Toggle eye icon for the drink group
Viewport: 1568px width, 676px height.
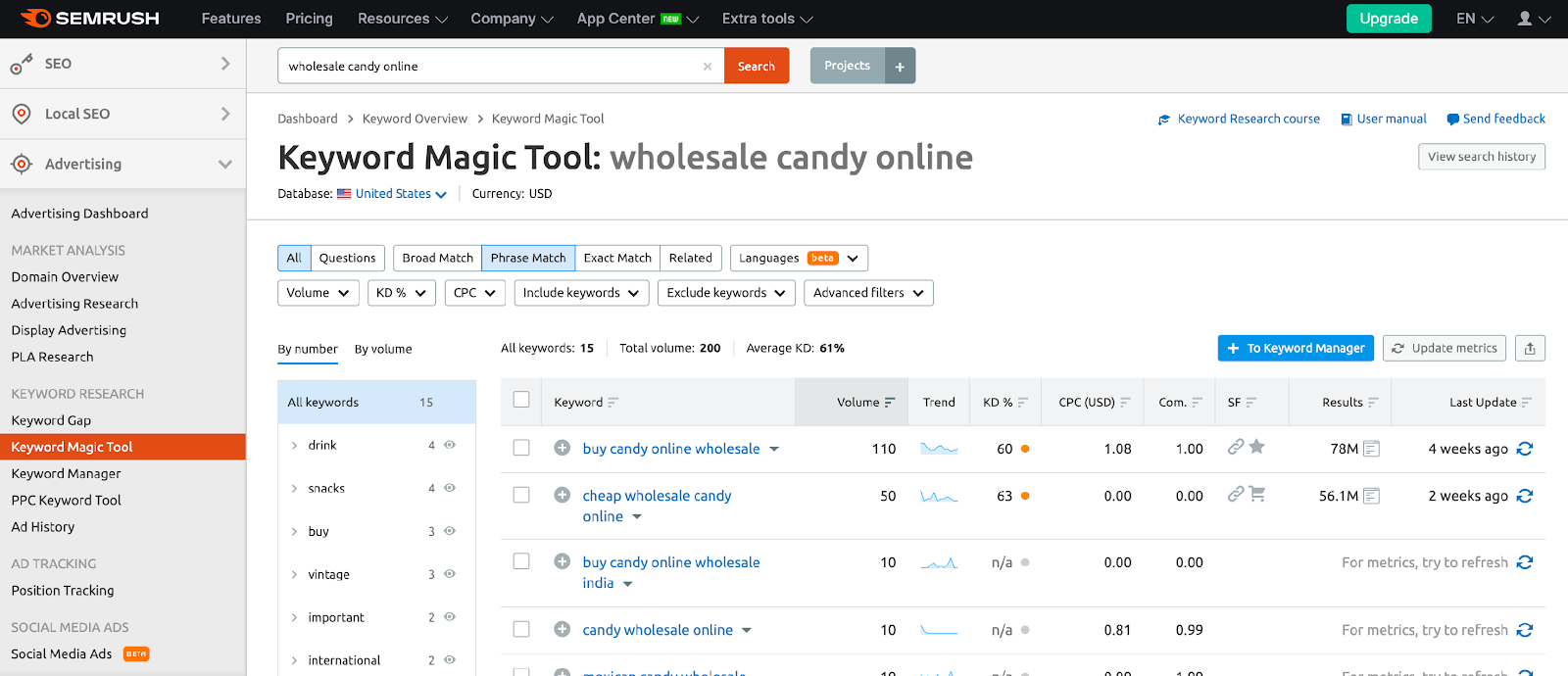click(450, 445)
